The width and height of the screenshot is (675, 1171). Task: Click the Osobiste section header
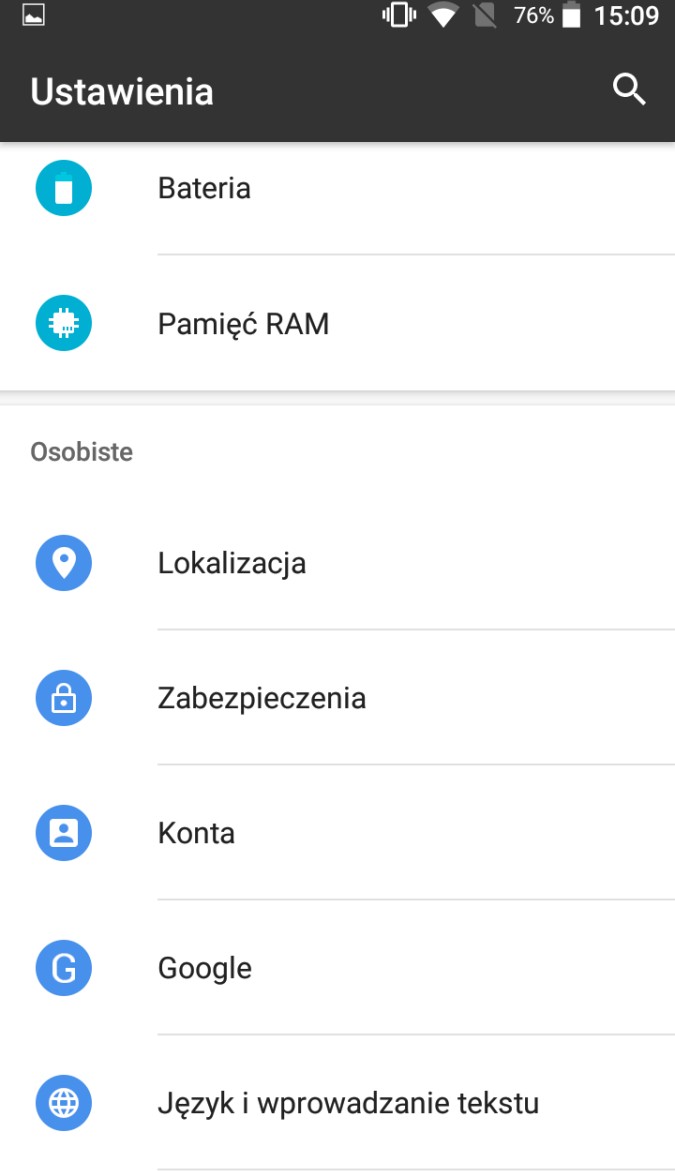point(81,452)
